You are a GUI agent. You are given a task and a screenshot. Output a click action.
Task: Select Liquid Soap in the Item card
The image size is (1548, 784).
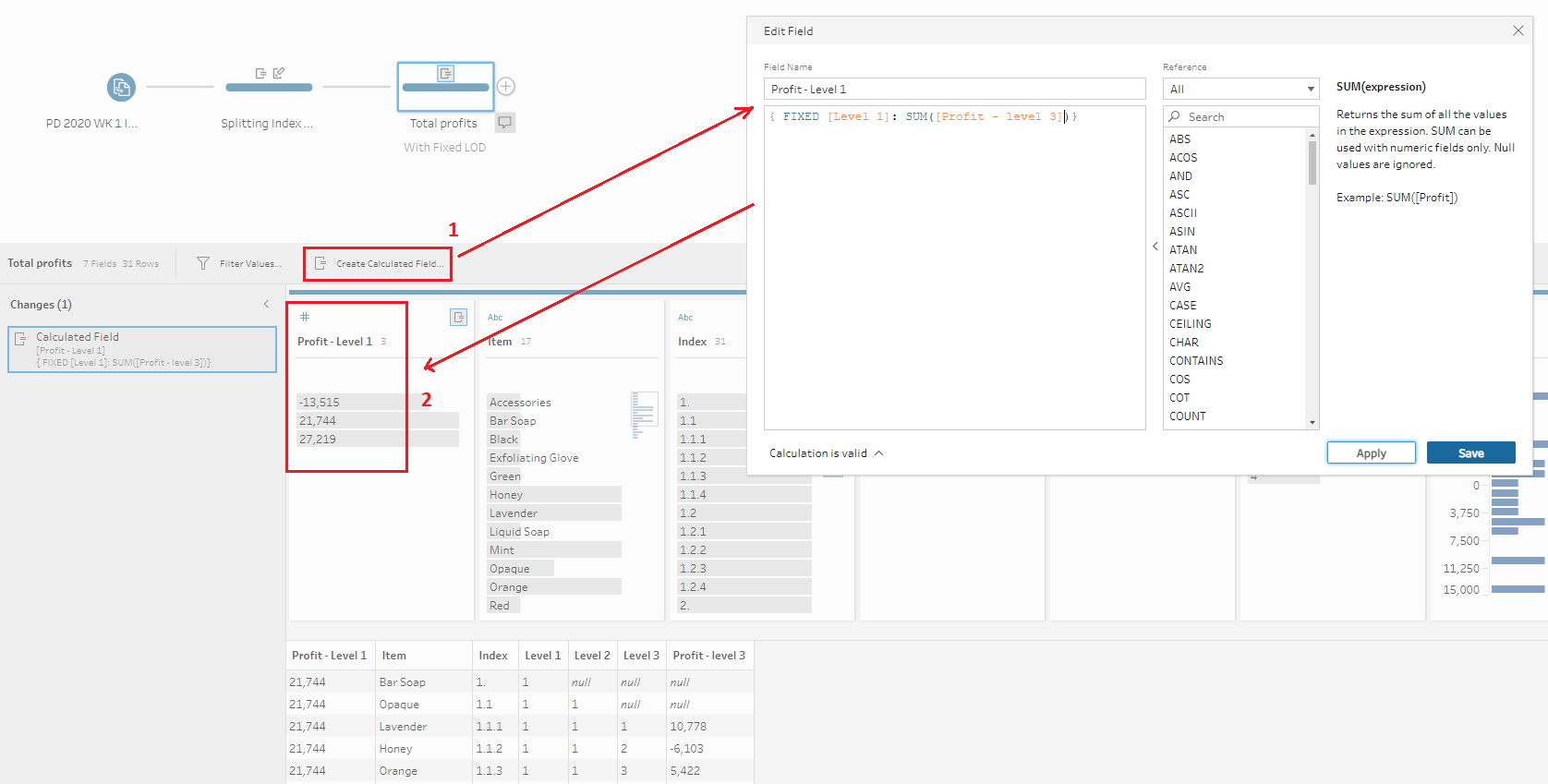[x=519, y=532]
